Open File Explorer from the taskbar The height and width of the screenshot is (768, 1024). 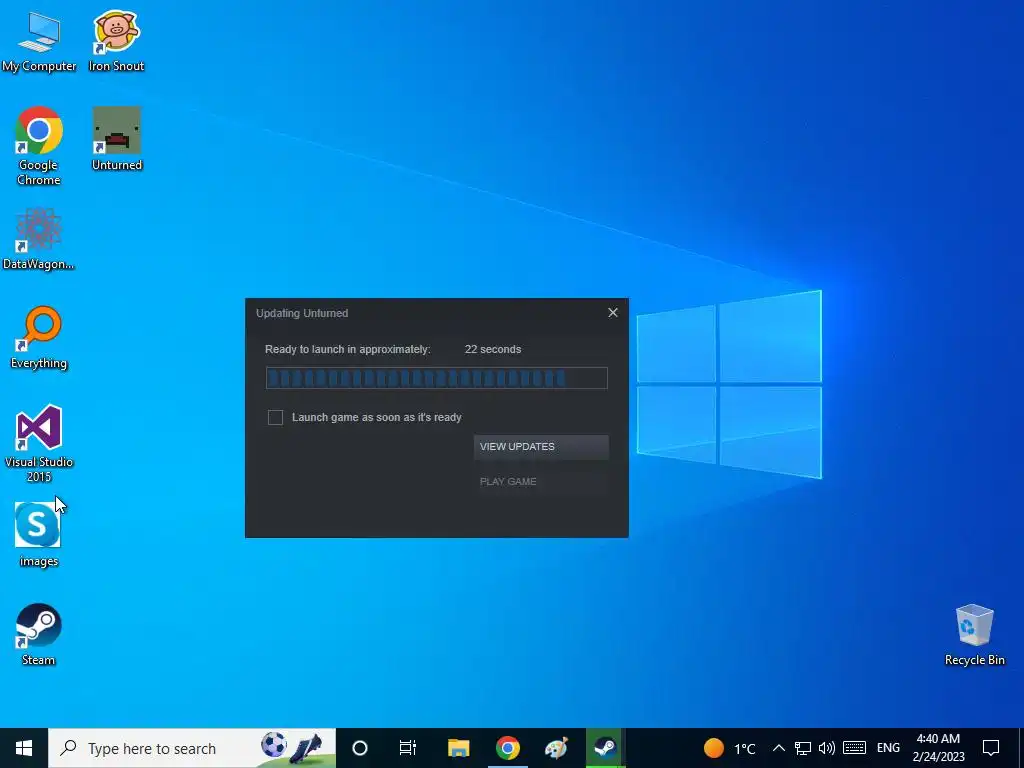coord(458,748)
